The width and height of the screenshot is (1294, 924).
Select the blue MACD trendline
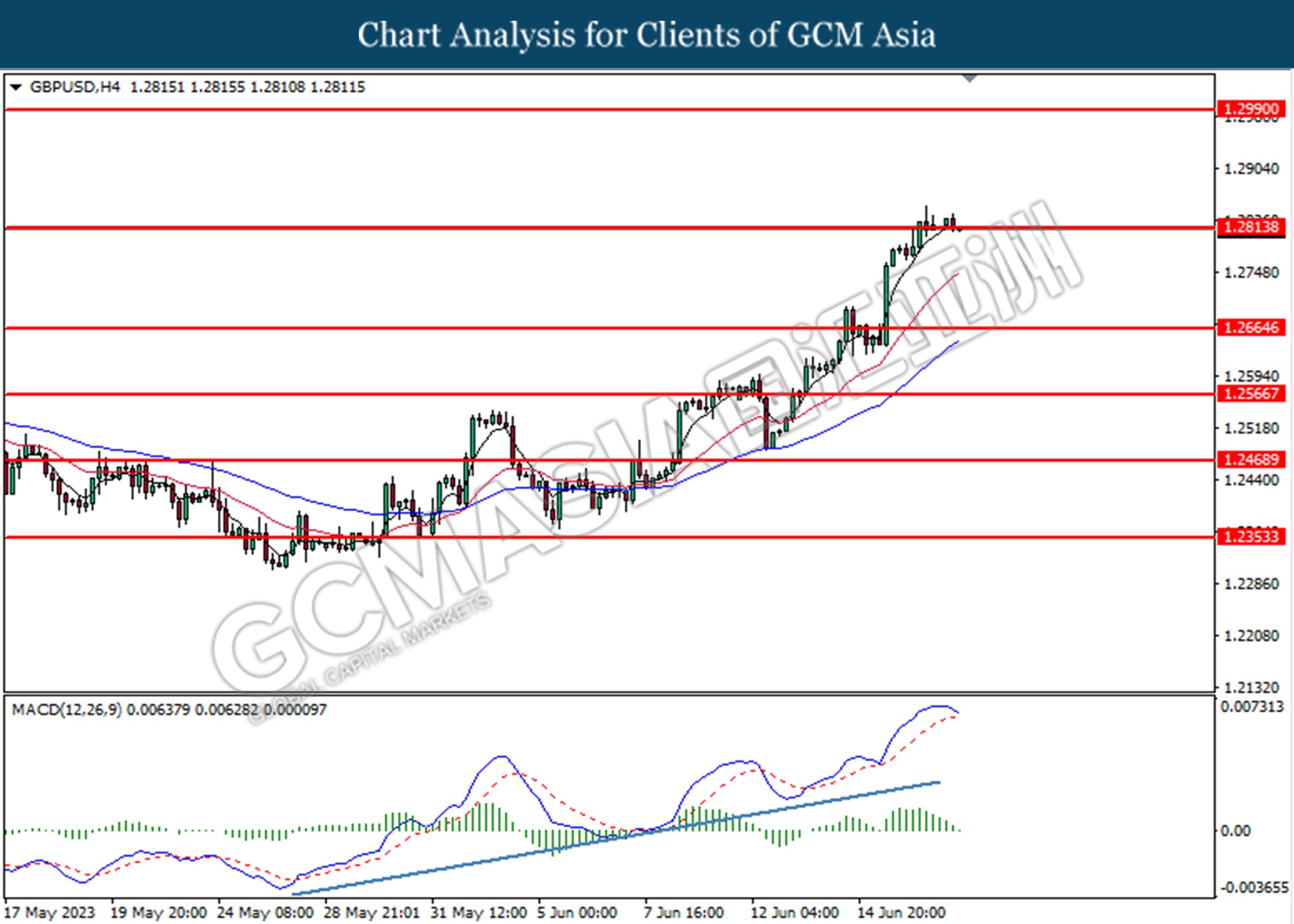pyautogui.click(x=616, y=839)
